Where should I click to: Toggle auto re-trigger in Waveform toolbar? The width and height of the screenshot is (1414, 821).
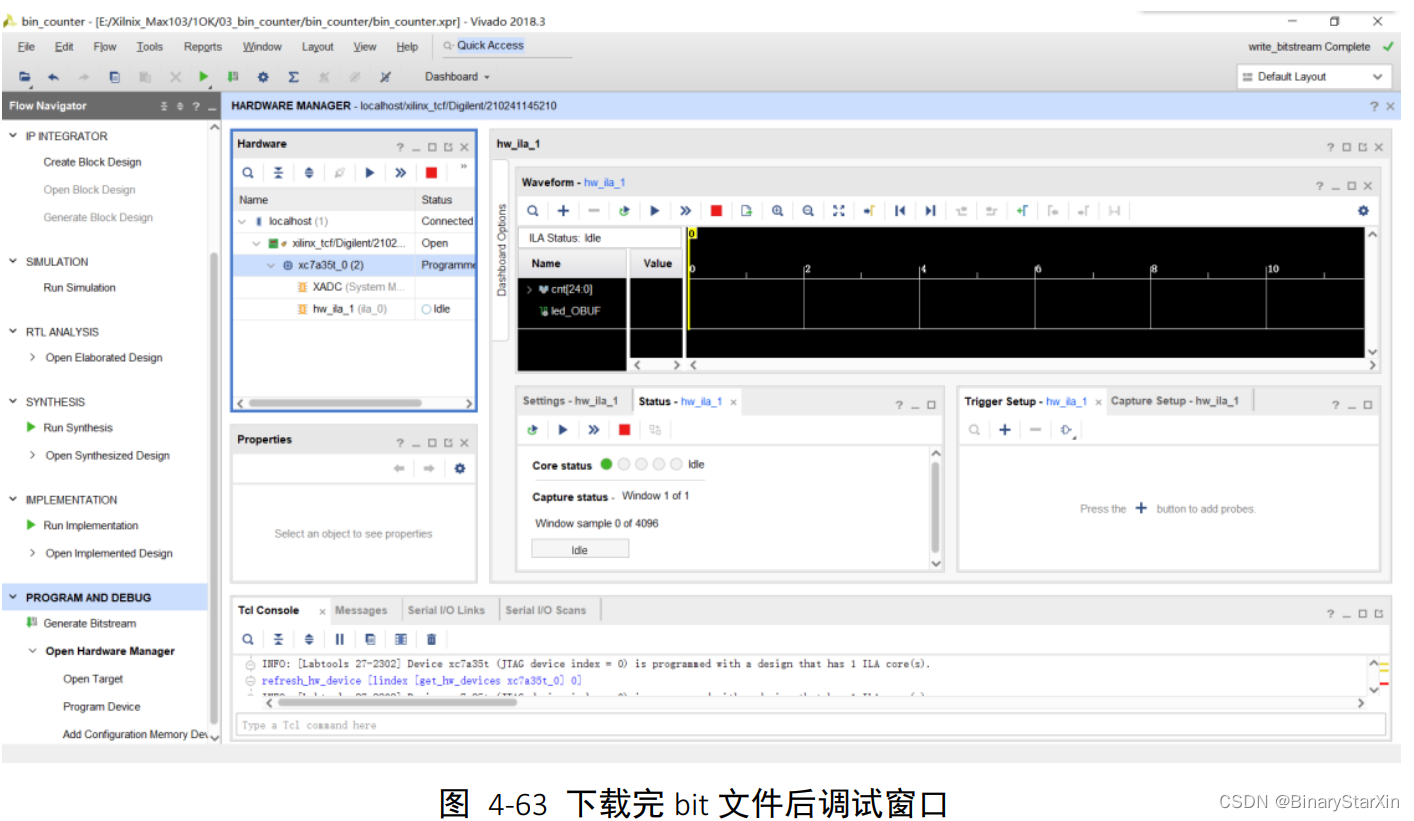(x=624, y=210)
